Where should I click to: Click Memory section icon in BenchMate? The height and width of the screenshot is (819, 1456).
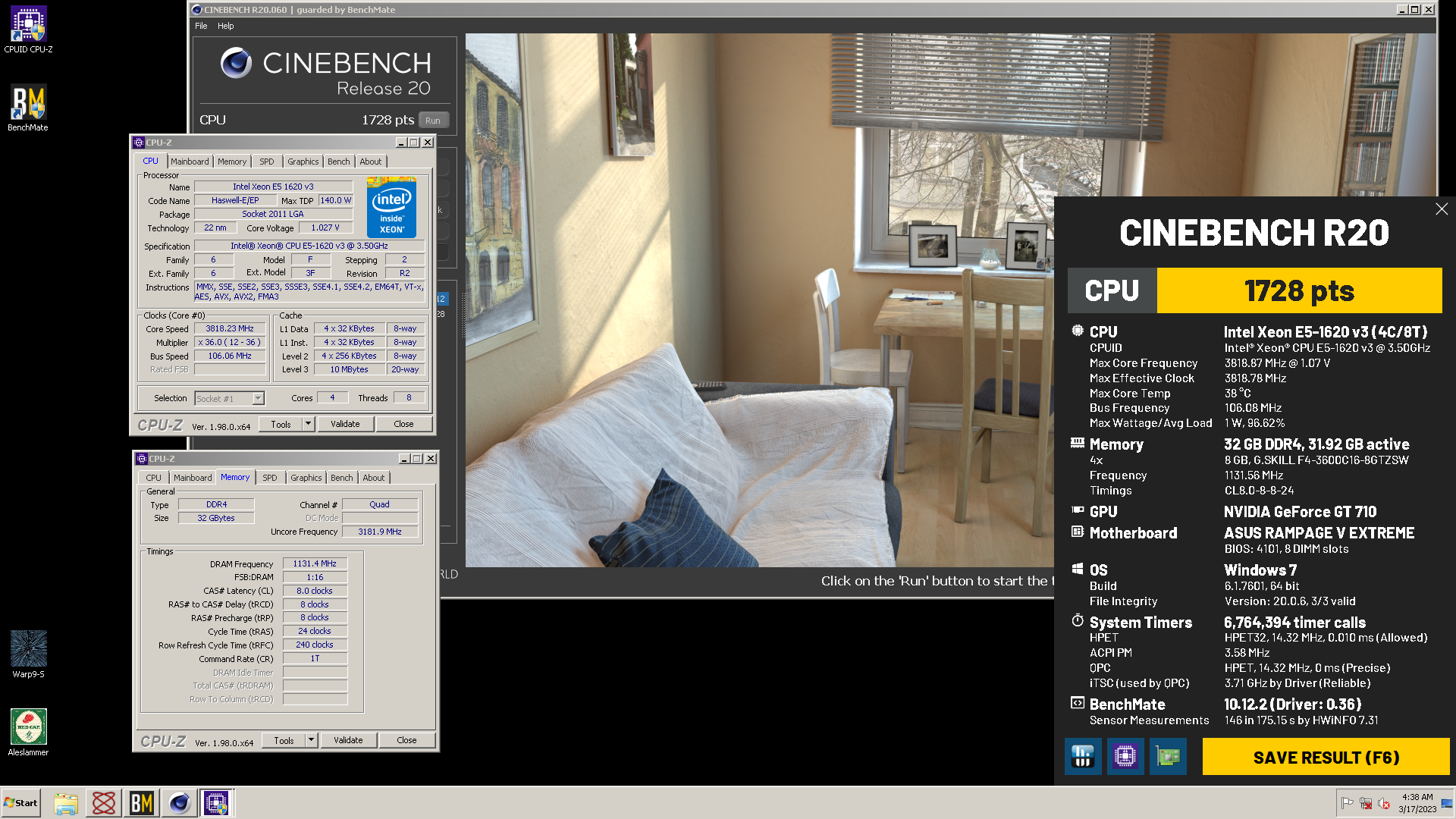(x=1078, y=443)
